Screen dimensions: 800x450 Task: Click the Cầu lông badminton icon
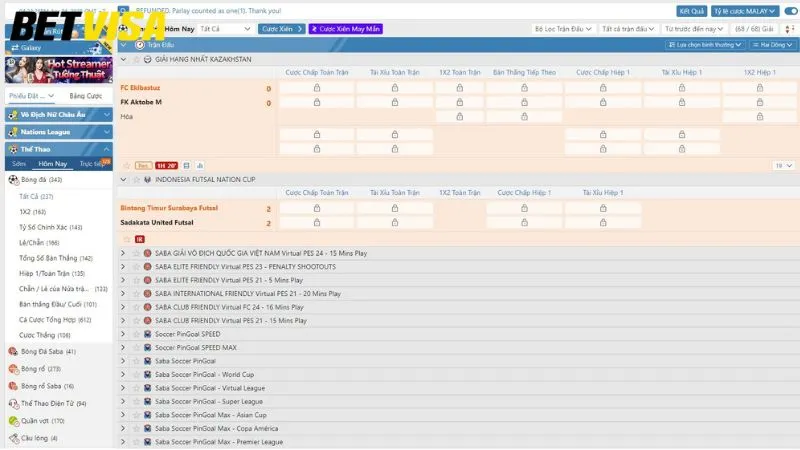pos(13,438)
